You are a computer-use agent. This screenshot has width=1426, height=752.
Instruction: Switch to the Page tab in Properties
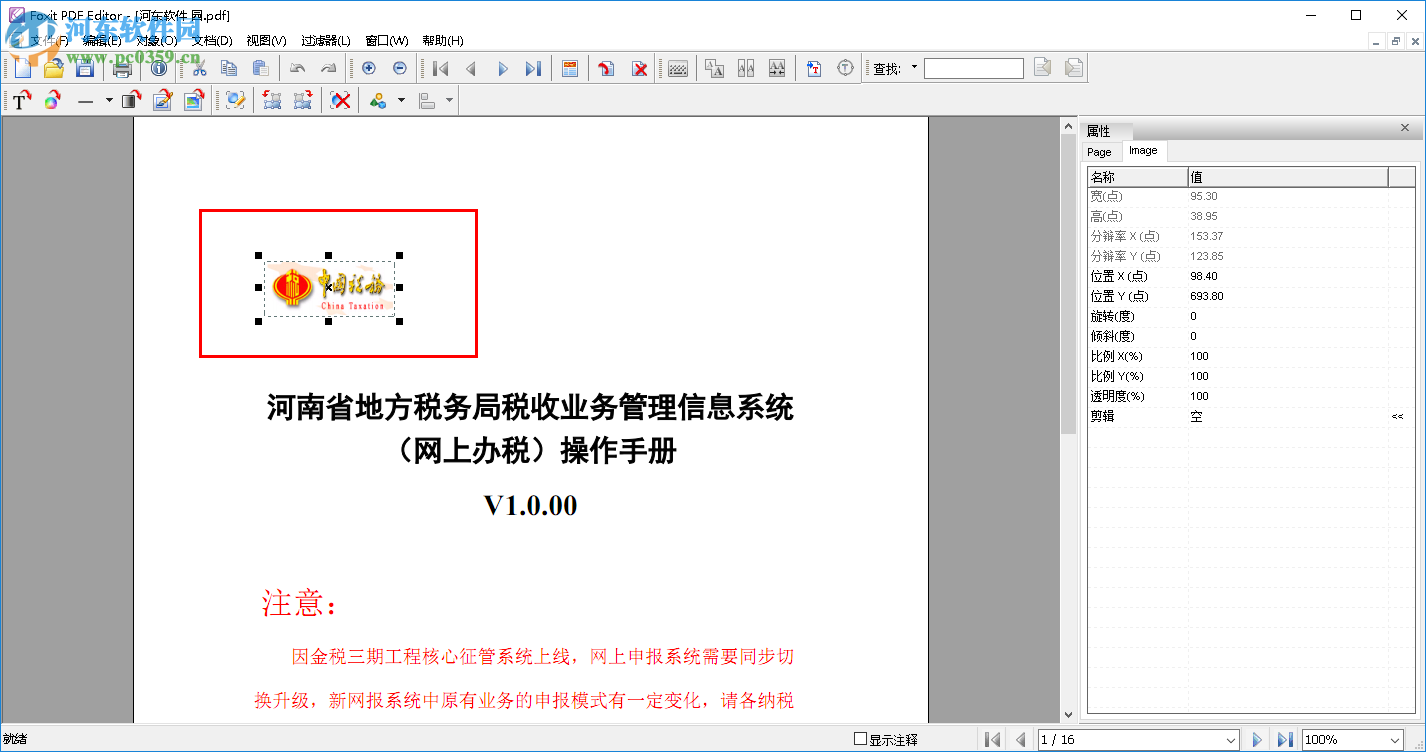point(1100,151)
